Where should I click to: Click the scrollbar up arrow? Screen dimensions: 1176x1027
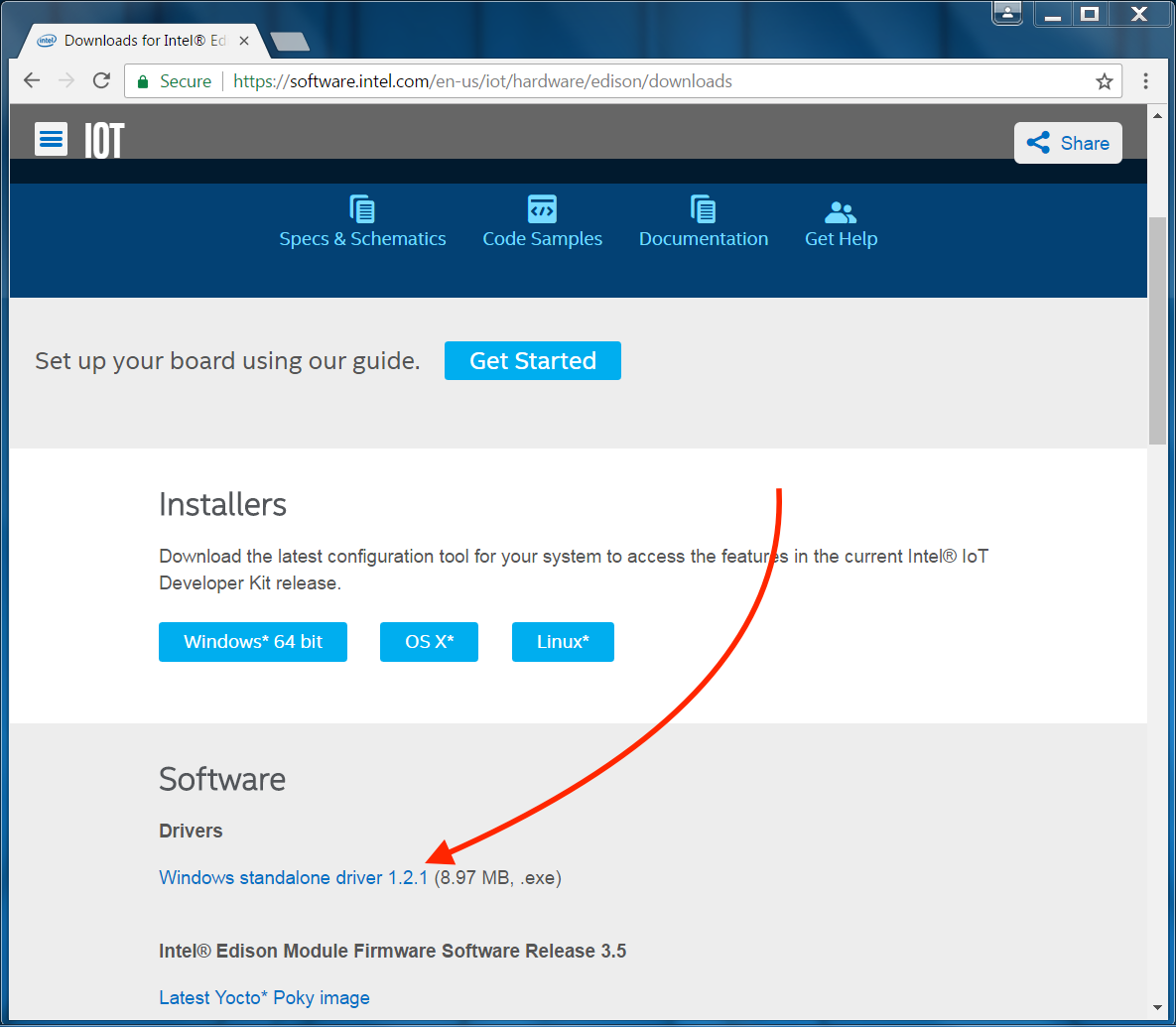[x=1157, y=115]
